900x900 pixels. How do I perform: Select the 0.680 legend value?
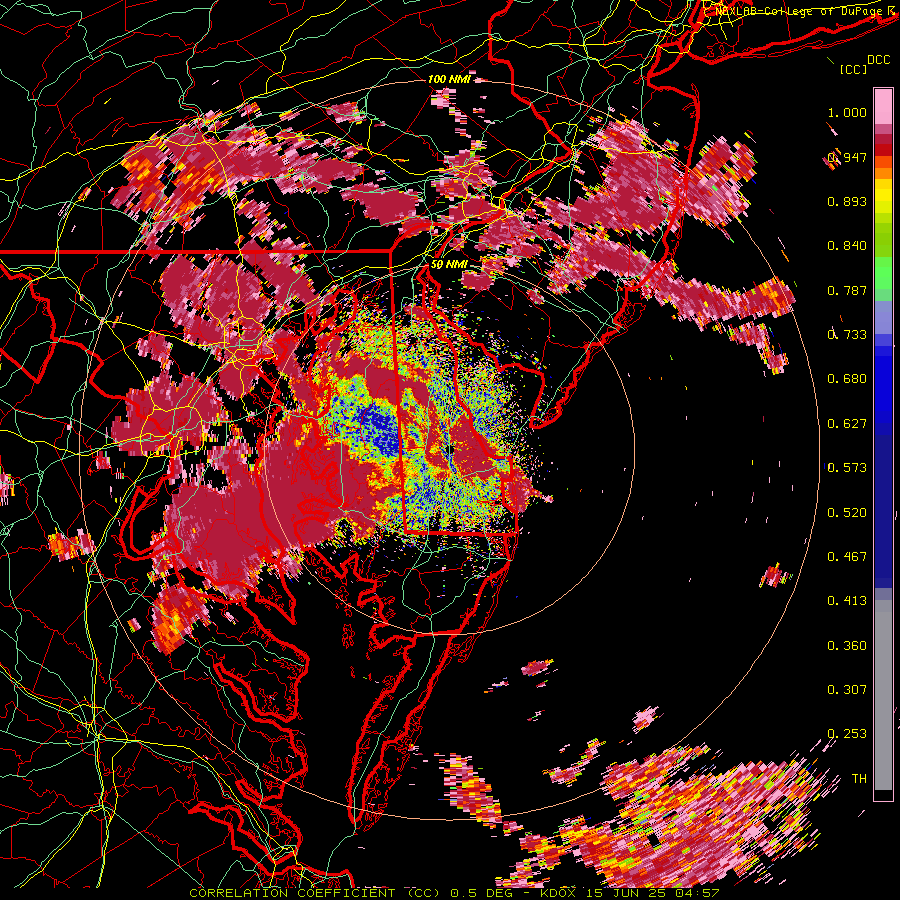[x=847, y=379]
